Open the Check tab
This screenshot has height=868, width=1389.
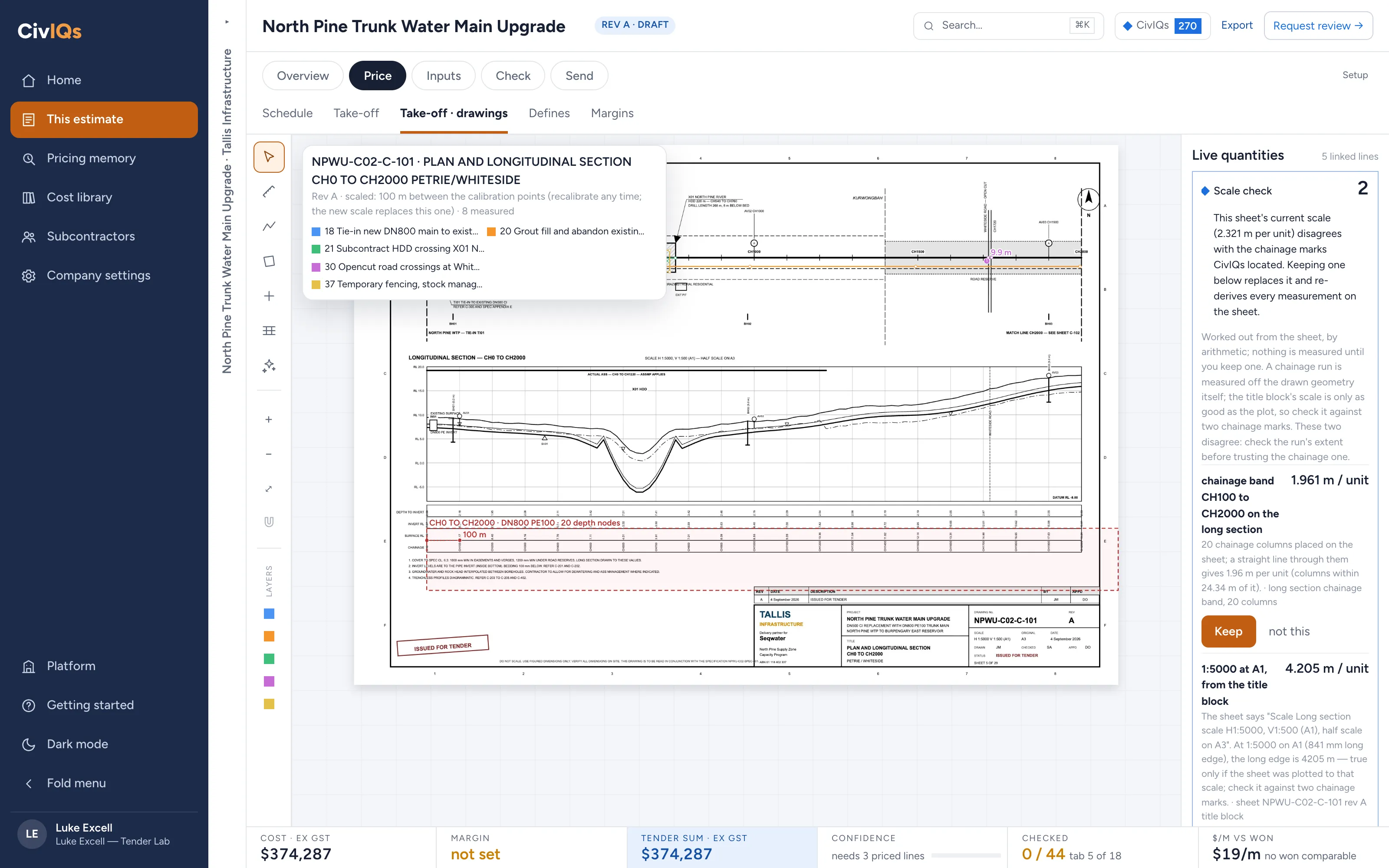tap(513, 76)
